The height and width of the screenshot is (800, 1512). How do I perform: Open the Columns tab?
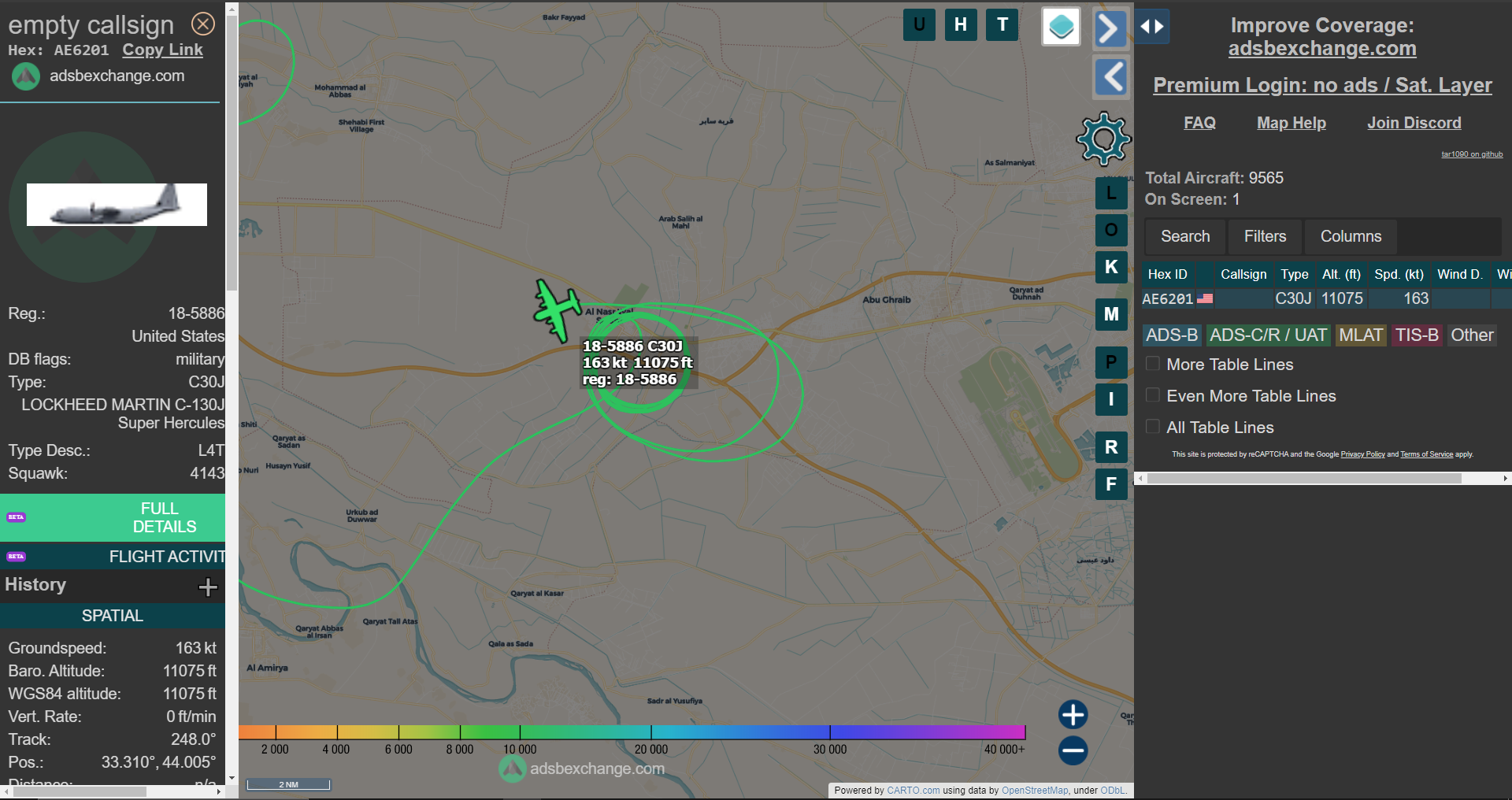1351,236
